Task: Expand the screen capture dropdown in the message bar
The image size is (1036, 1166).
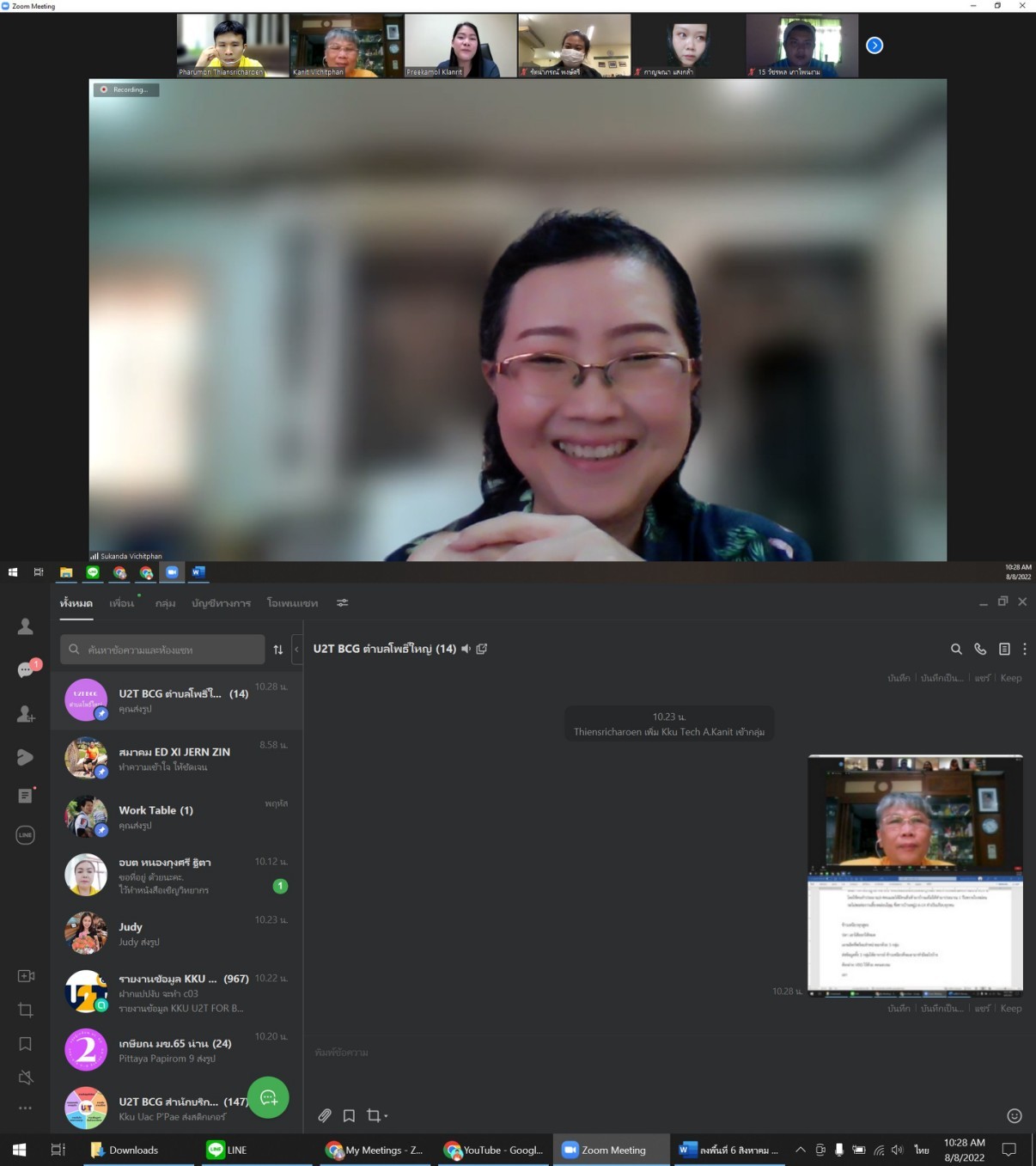Action: [x=386, y=1116]
